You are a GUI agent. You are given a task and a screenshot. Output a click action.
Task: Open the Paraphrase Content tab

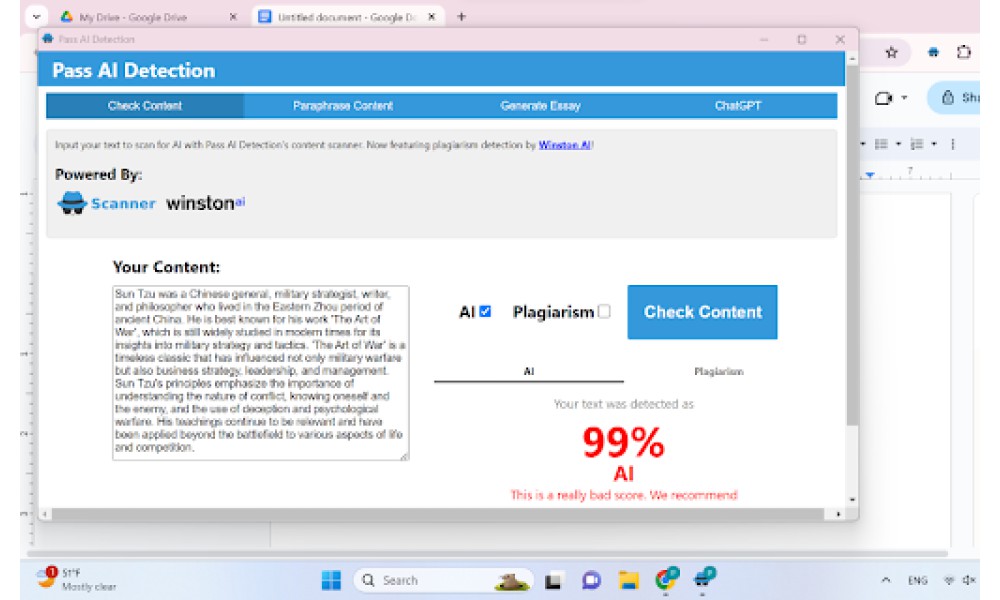(342, 106)
